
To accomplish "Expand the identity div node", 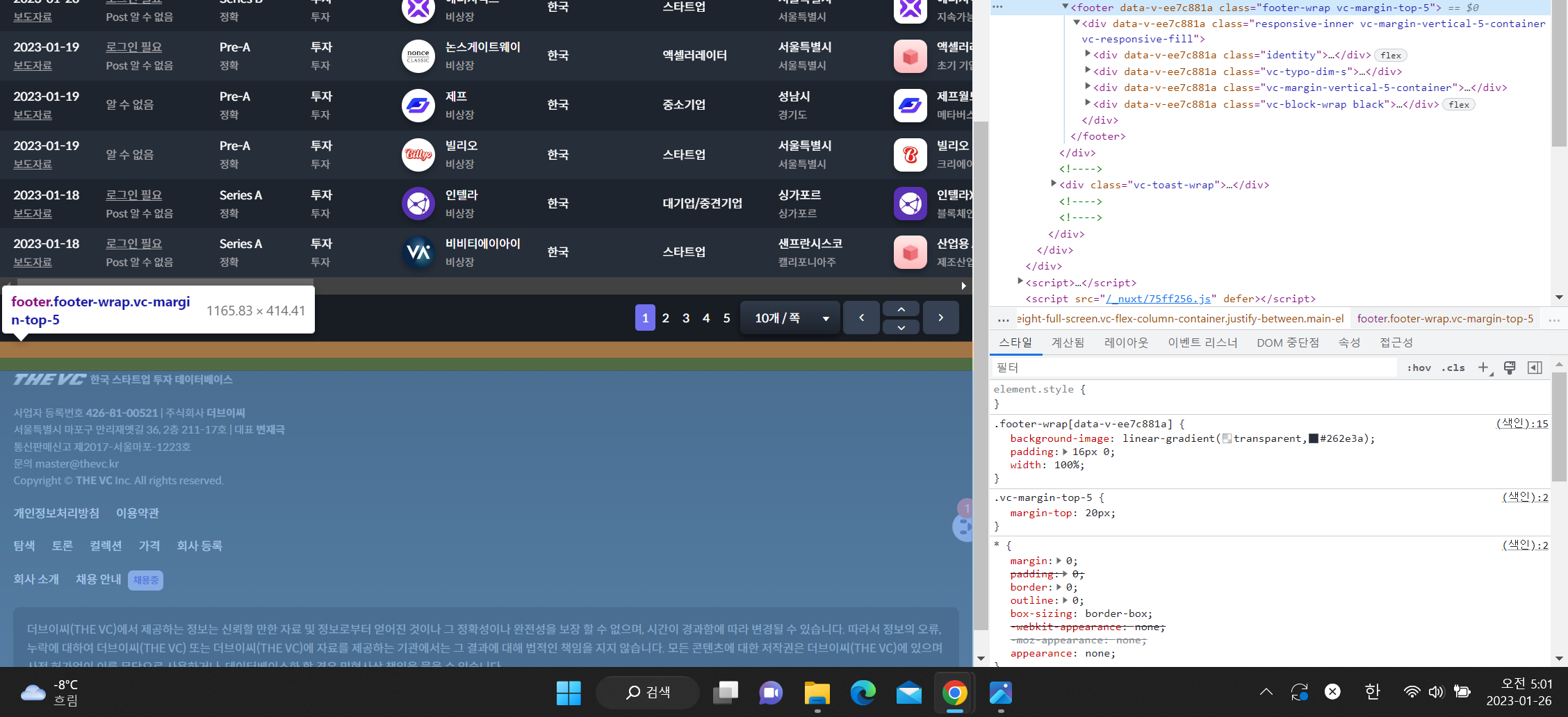I will pos(1088,53).
